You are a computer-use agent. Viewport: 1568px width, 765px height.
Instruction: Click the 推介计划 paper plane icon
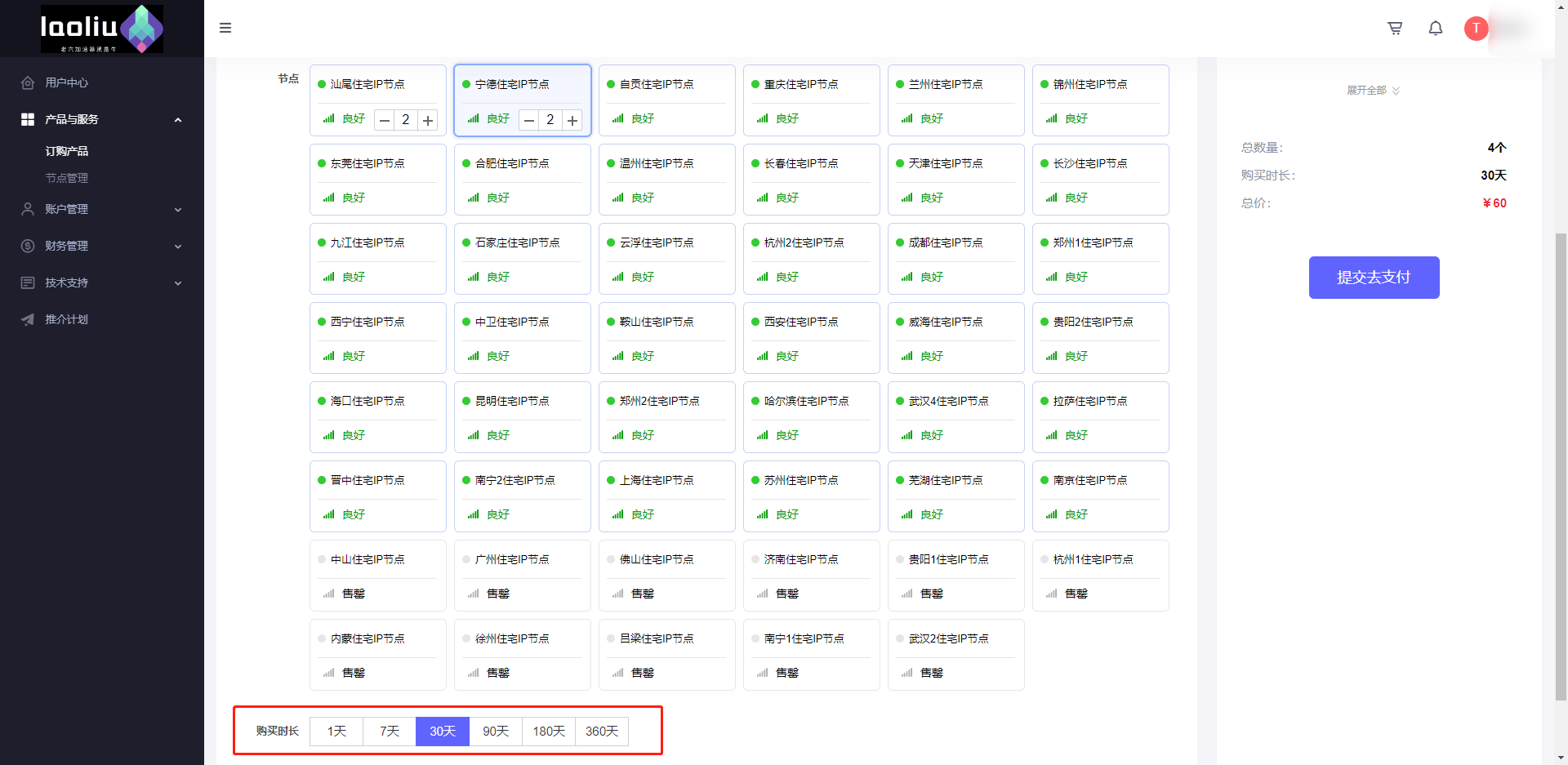click(x=28, y=319)
